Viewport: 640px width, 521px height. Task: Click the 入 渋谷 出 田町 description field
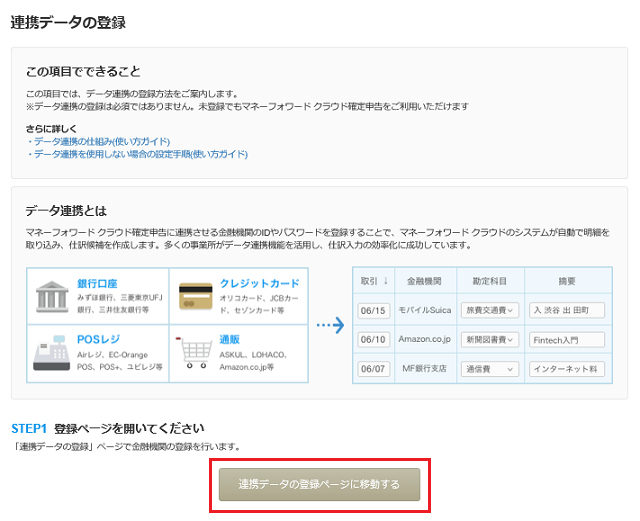pos(566,310)
